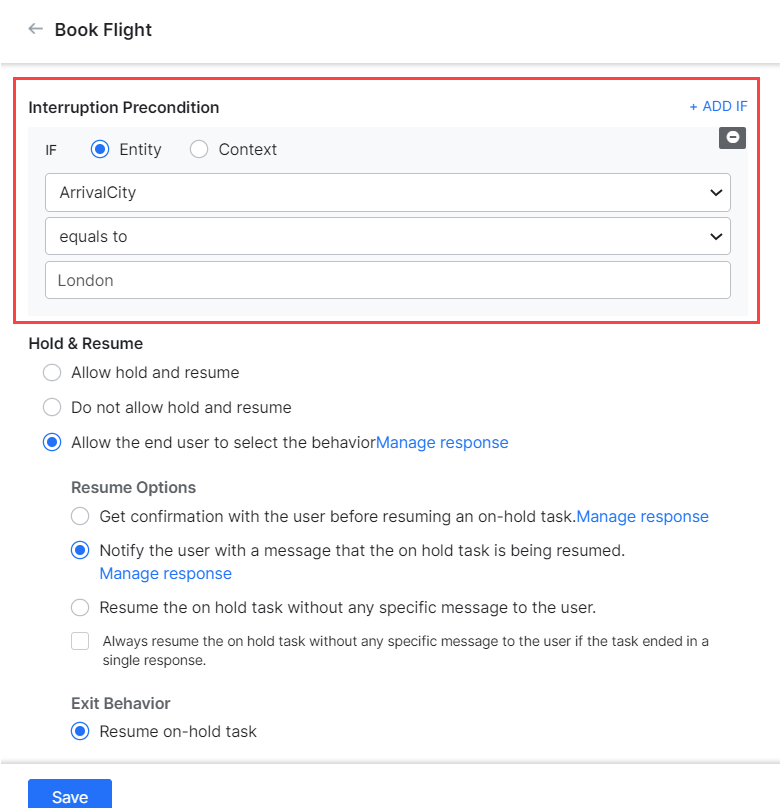This screenshot has height=808, width=780.
Task: Select 'Allow the end user to select the behavior'
Action: pos(52,442)
